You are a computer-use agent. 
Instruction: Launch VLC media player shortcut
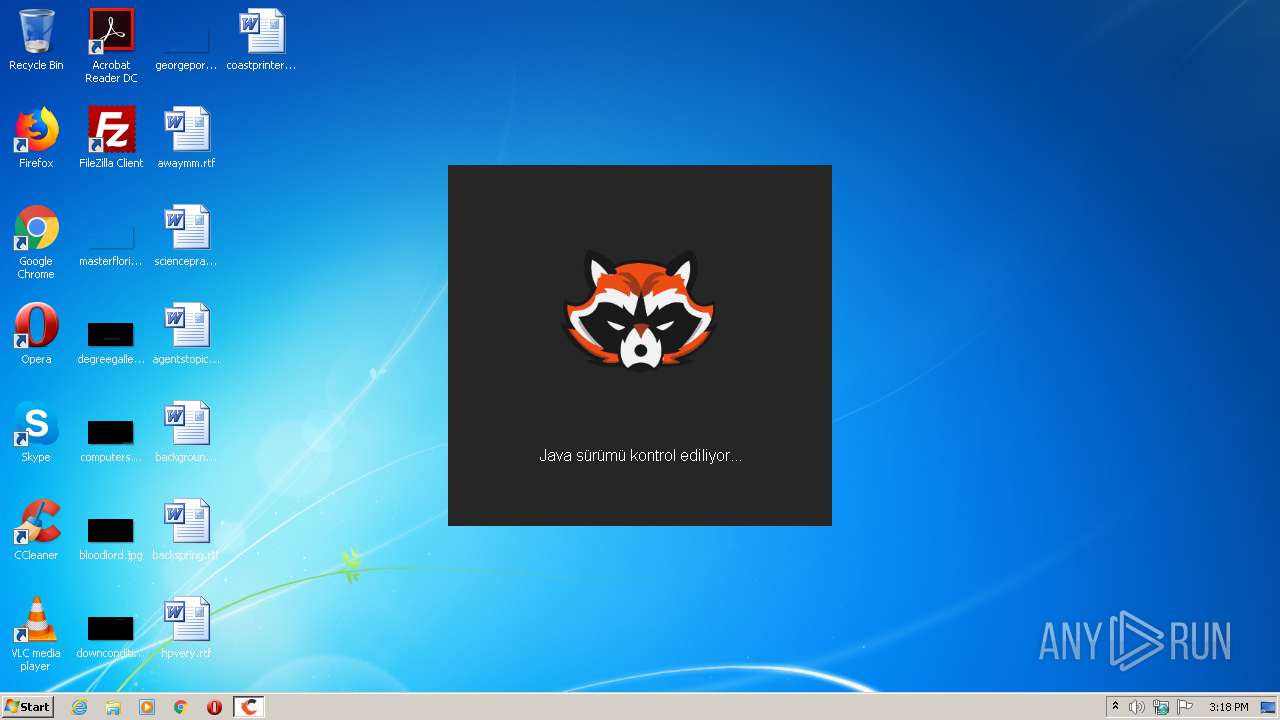[x=36, y=635]
